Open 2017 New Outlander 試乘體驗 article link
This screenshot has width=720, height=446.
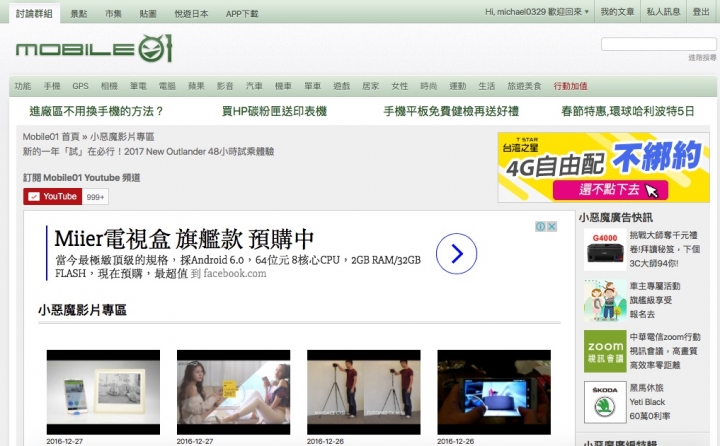148,152
